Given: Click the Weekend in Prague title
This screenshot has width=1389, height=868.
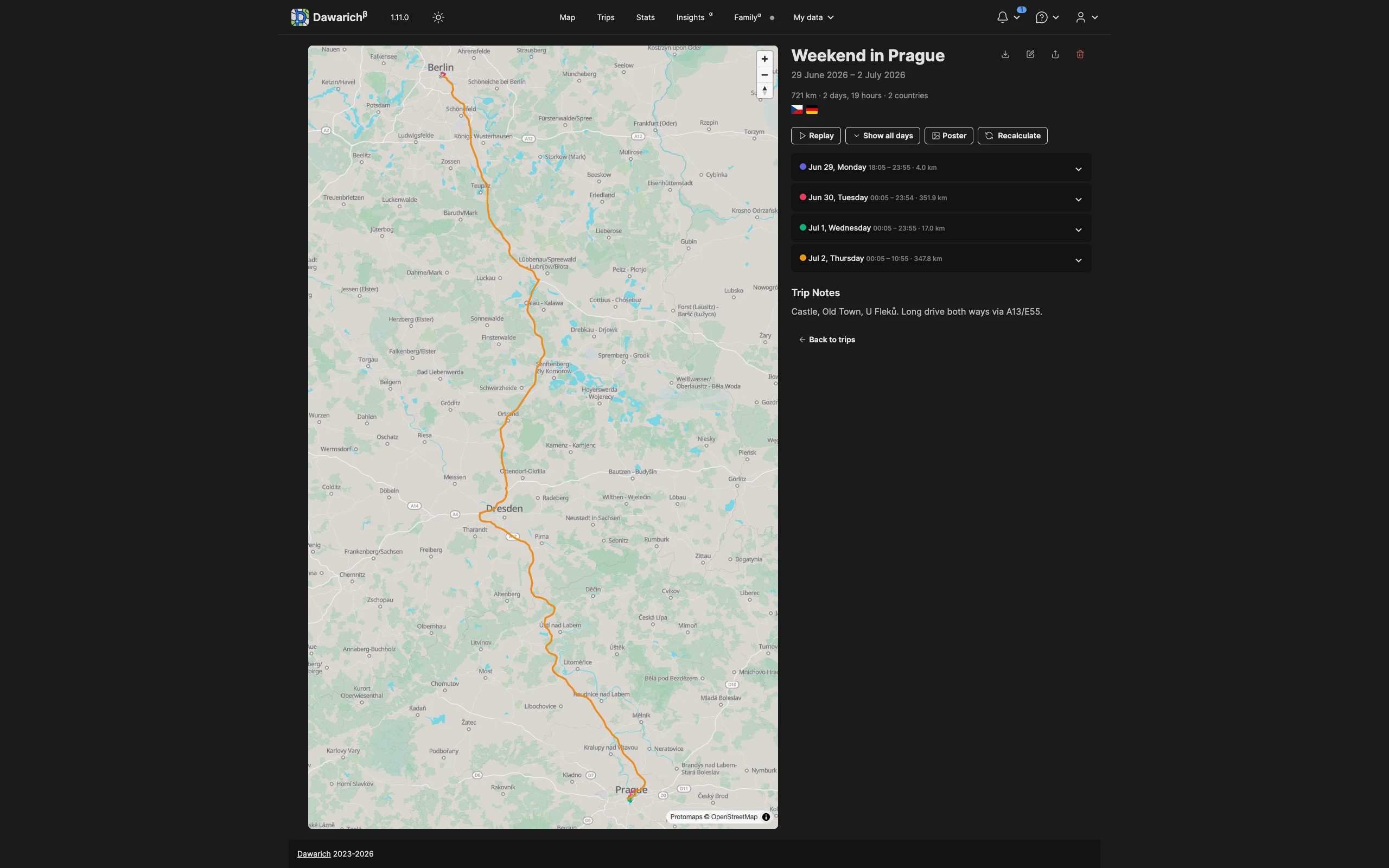Looking at the screenshot, I should click(868, 56).
